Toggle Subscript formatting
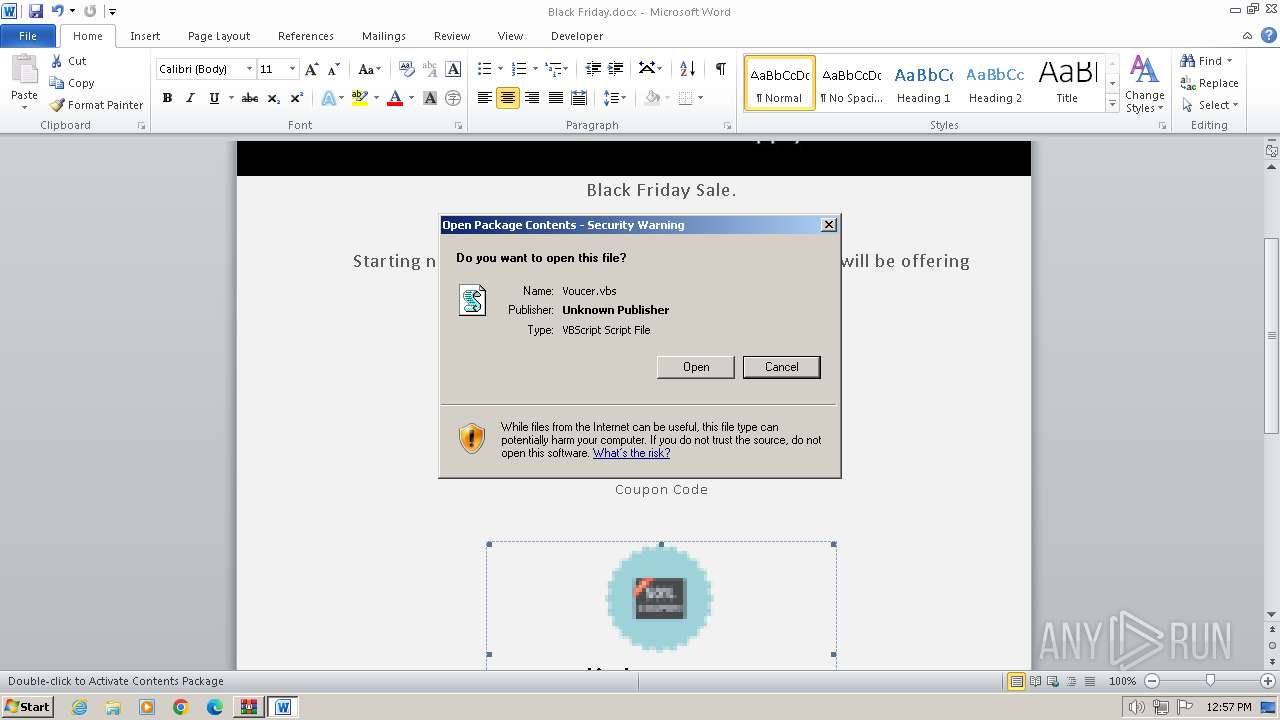The width and height of the screenshot is (1280, 720). (x=274, y=98)
